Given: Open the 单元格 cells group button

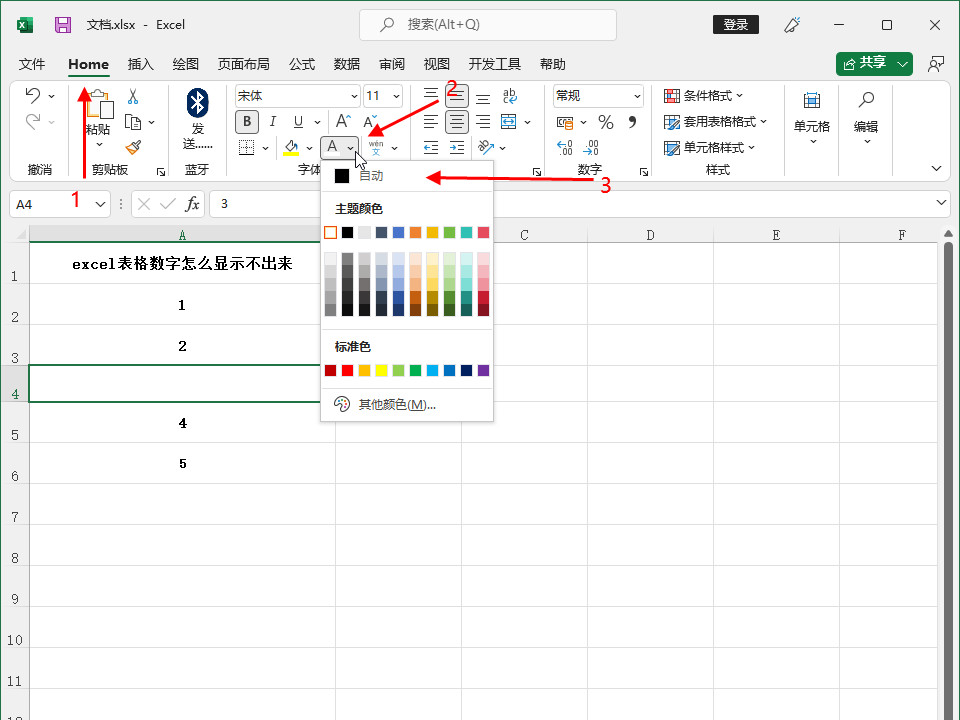Looking at the screenshot, I should 812,116.
